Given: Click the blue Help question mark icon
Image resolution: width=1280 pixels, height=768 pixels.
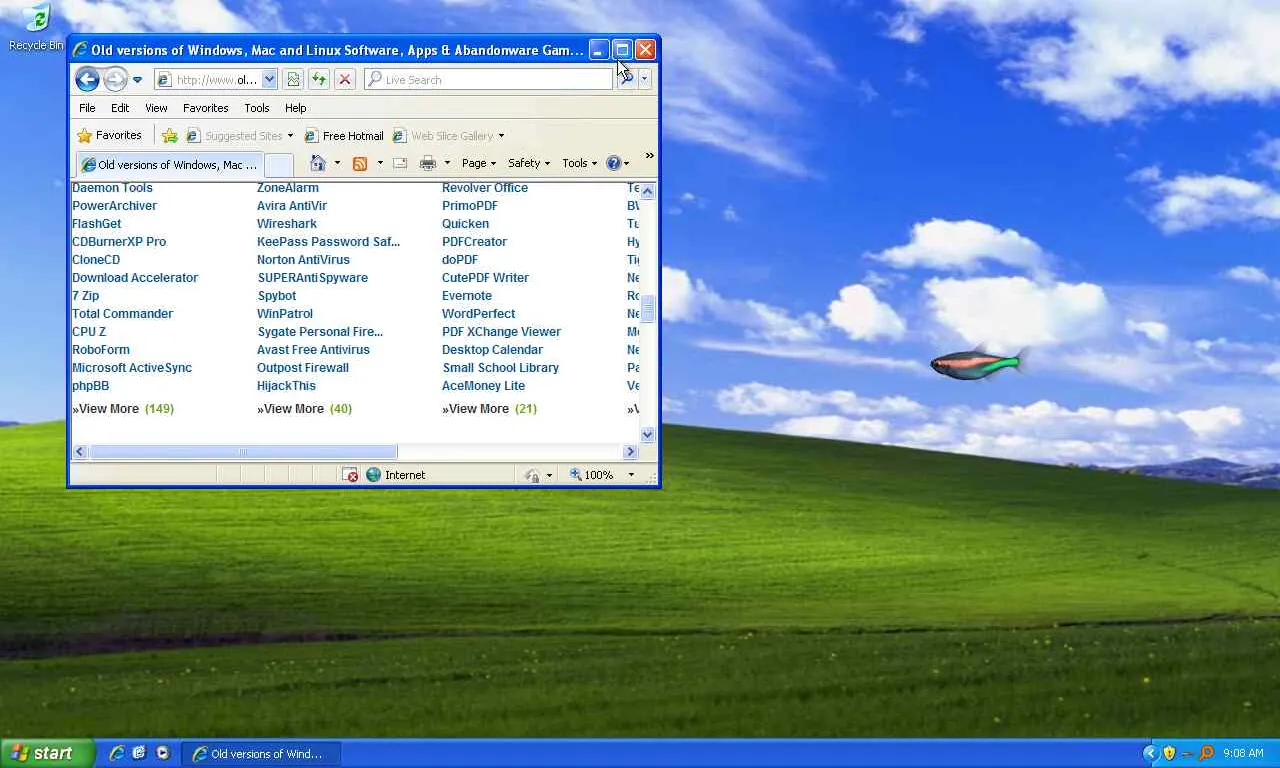Looking at the screenshot, I should pos(613,163).
